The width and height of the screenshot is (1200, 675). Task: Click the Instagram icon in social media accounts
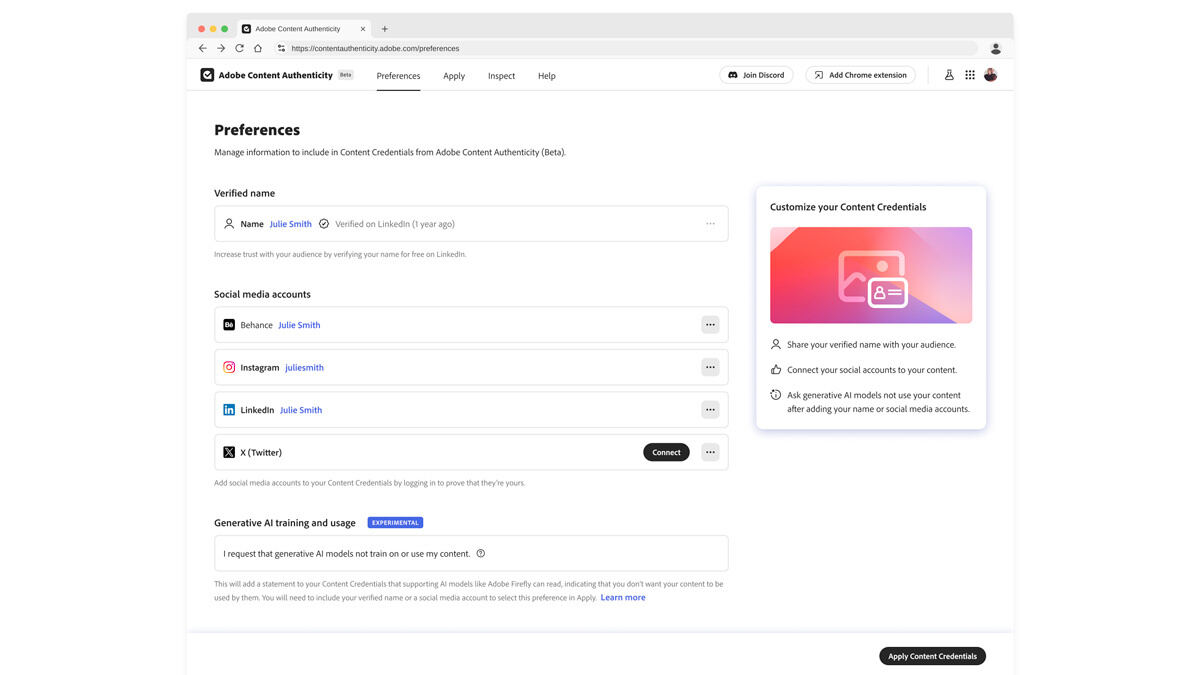click(x=229, y=367)
